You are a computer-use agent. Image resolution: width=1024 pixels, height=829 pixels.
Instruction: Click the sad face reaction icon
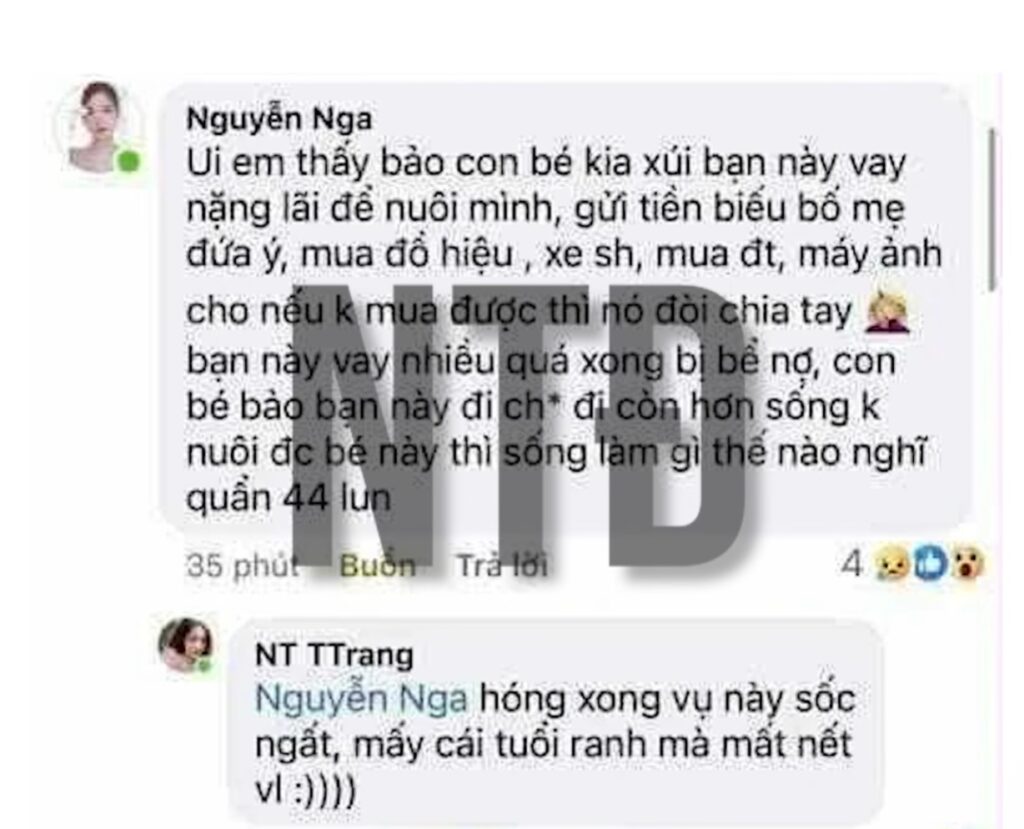click(892, 564)
